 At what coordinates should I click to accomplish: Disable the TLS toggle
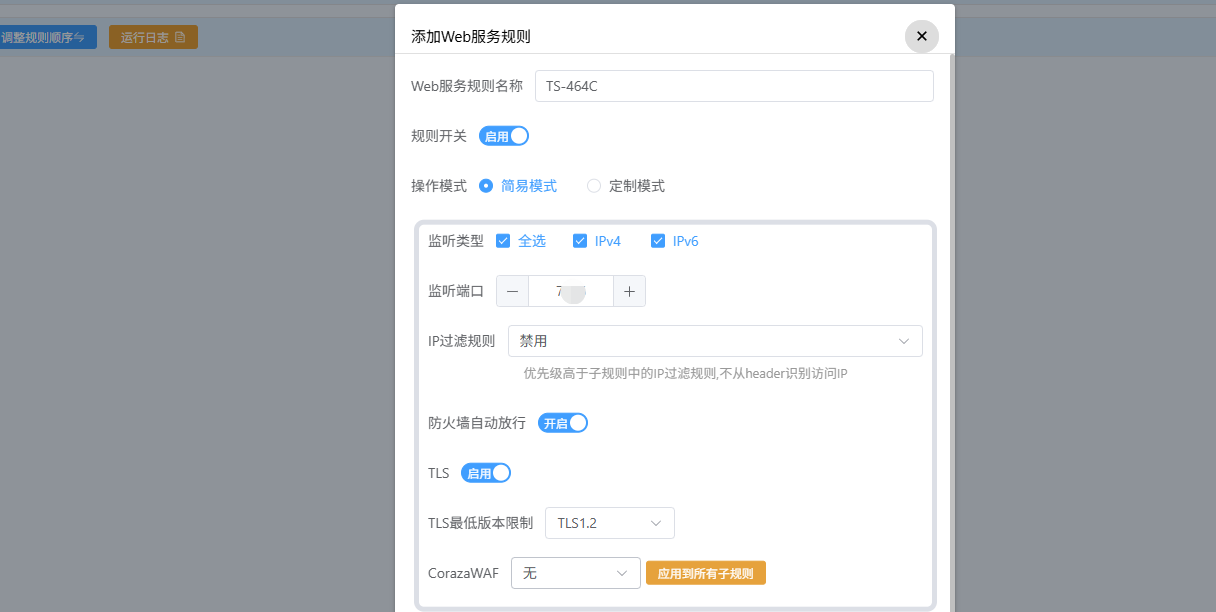(x=486, y=472)
